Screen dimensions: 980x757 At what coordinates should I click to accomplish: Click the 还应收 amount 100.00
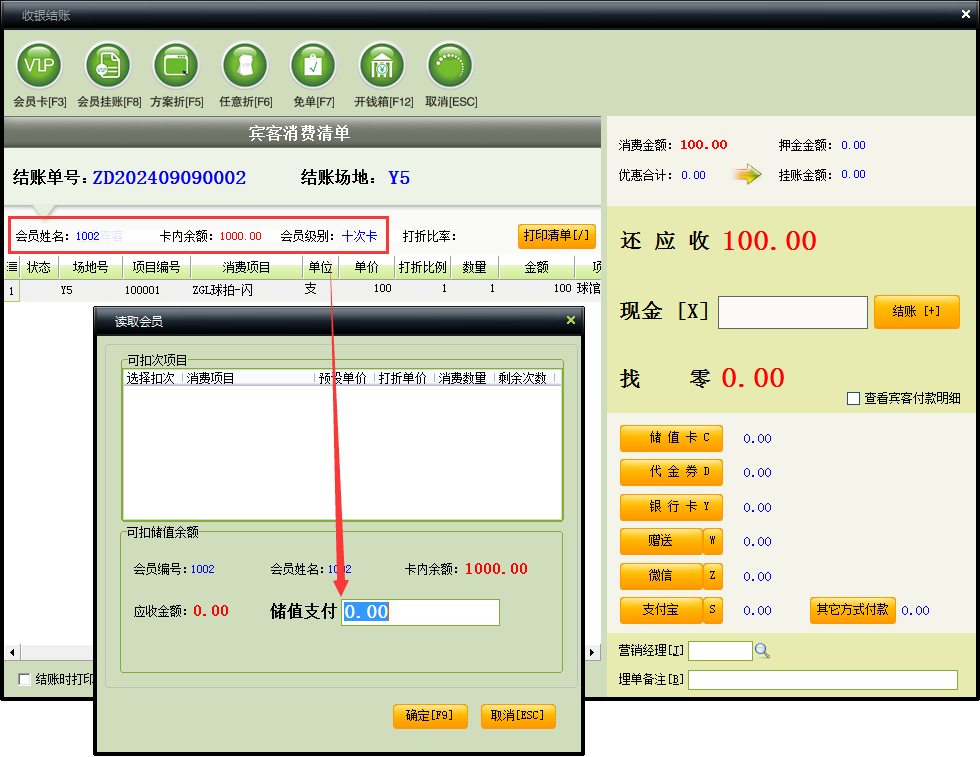tap(769, 241)
